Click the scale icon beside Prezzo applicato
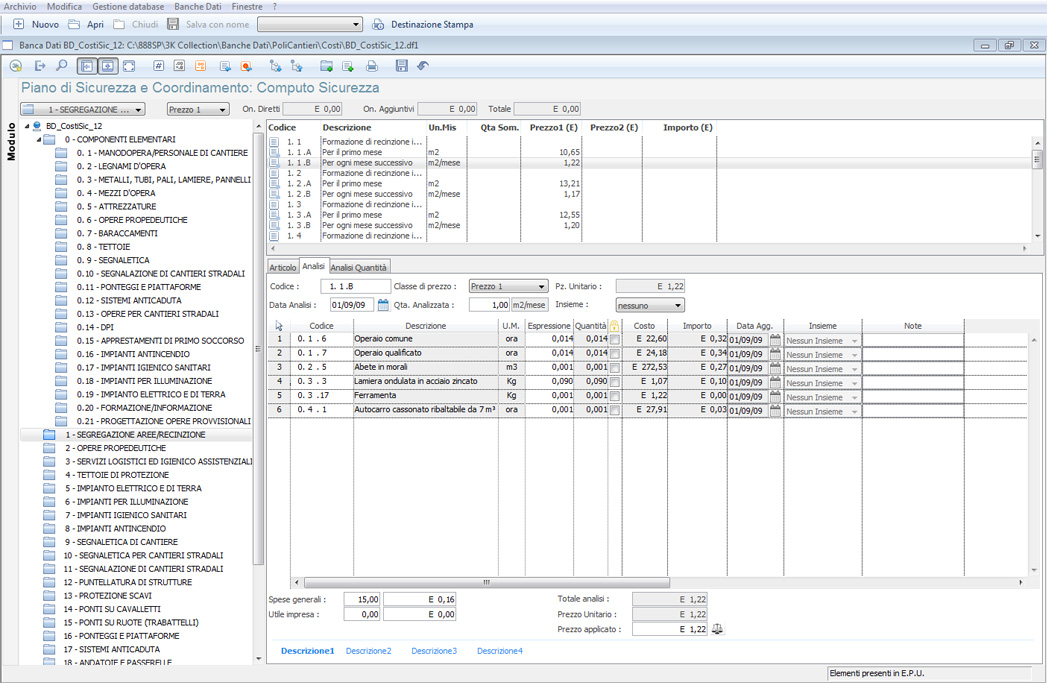Screen dimensions: 1047x683 (717, 630)
